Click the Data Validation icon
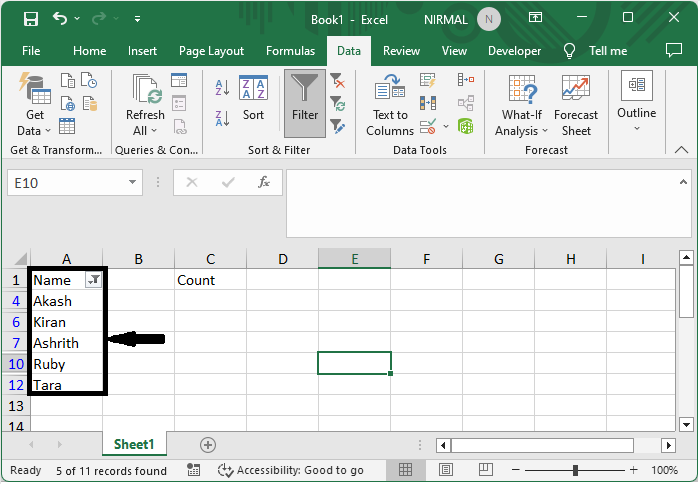Viewport: 700px width, 484px height. click(x=428, y=126)
